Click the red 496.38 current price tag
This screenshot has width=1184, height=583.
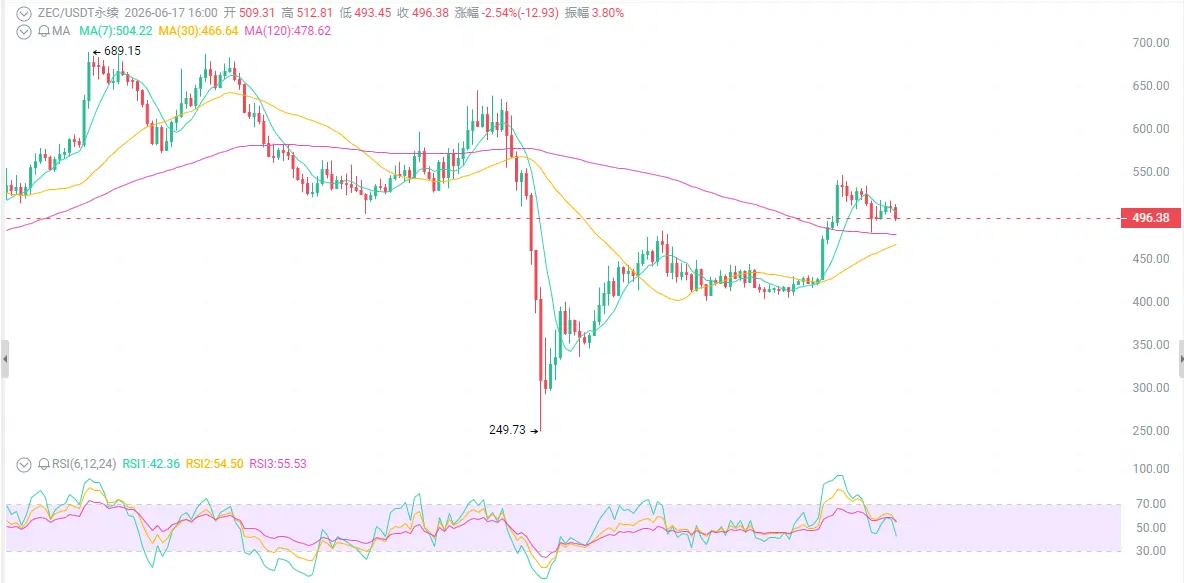tap(1150, 218)
